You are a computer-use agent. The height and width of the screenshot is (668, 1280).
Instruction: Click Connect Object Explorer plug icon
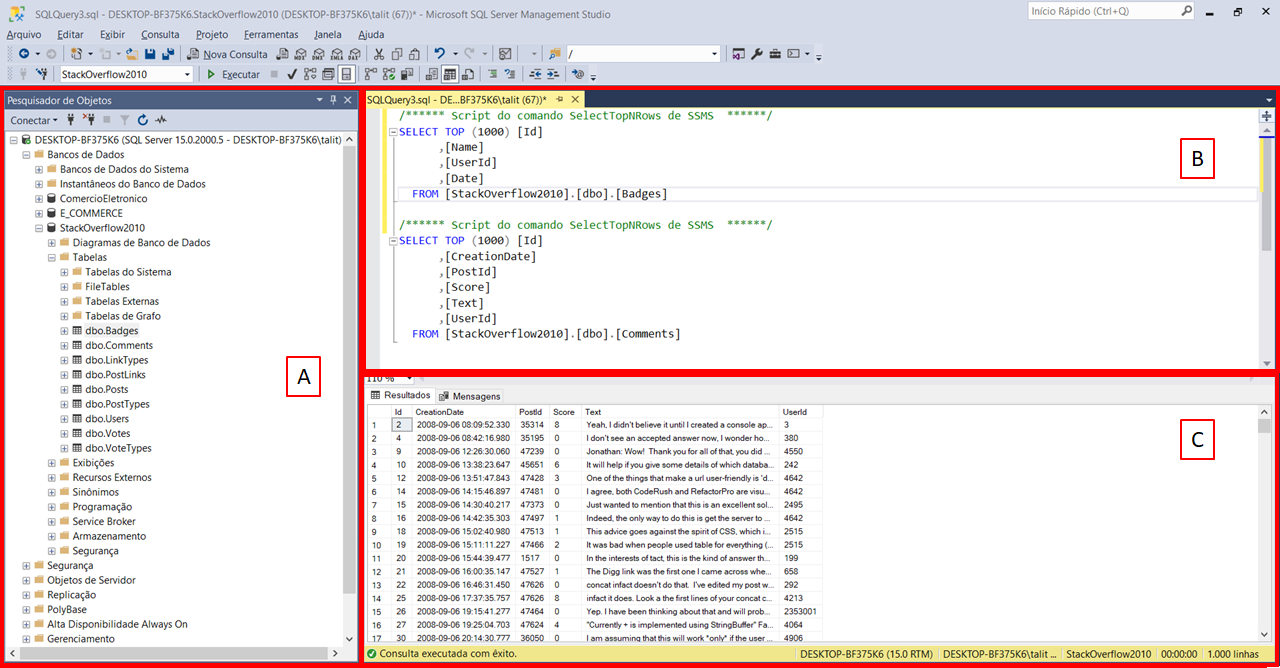coord(71,120)
